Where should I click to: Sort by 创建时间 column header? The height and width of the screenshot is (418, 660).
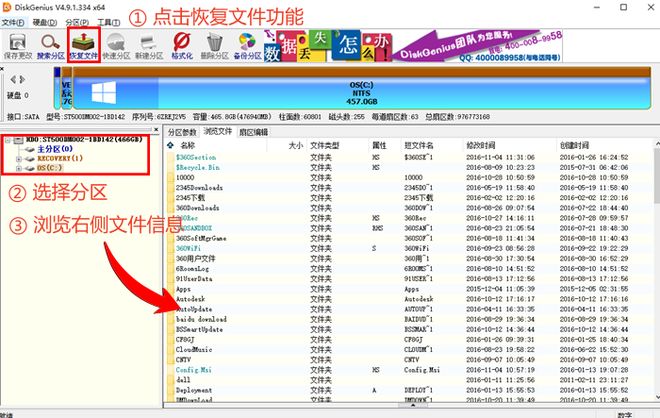[x=574, y=145]
